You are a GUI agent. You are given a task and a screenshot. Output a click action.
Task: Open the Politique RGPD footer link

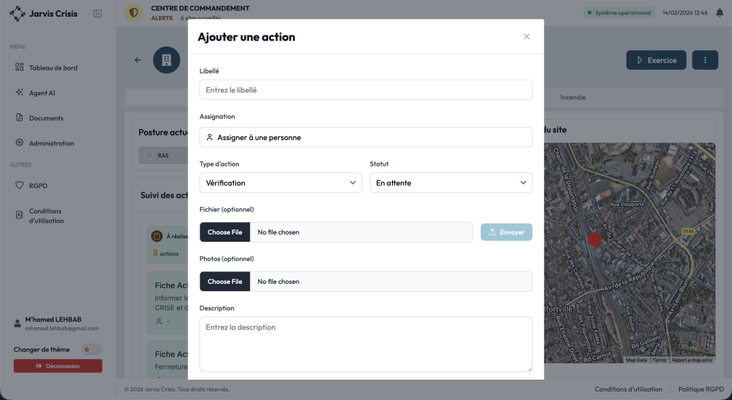click(701, 389)
